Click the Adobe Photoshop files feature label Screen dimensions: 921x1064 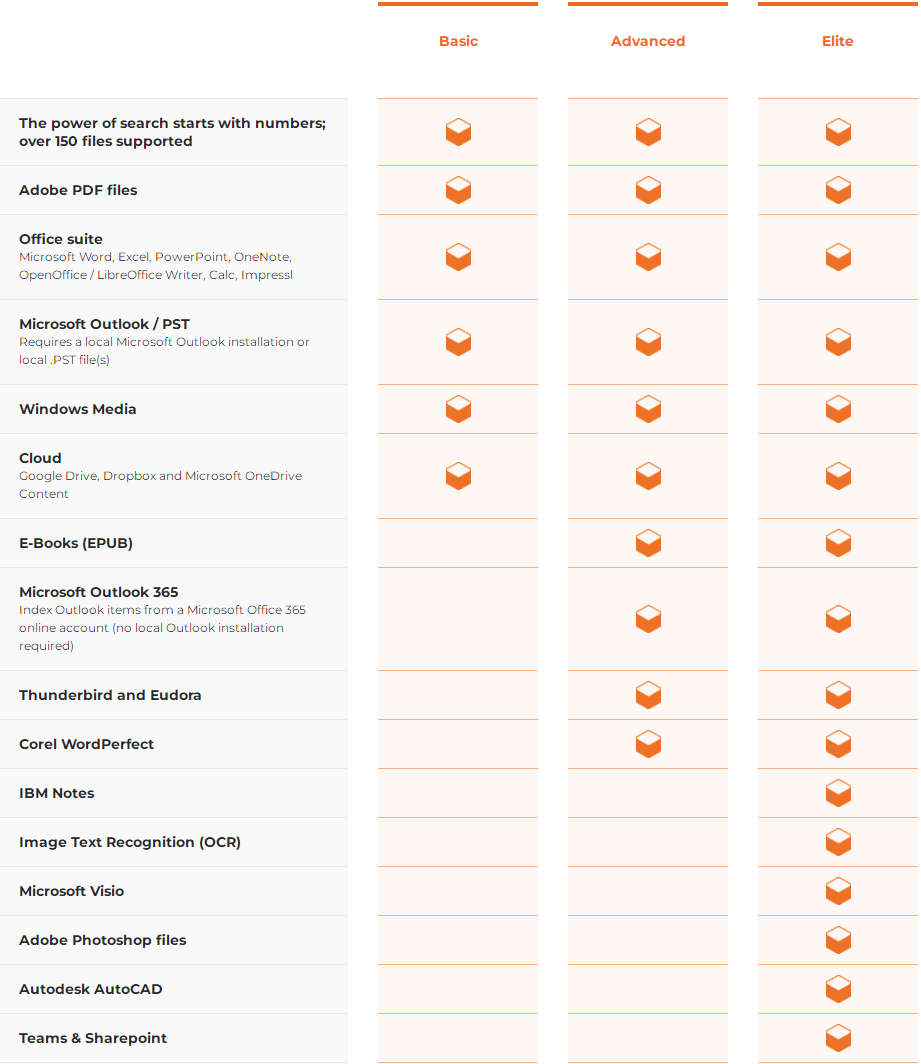click(x=102, y=940)
